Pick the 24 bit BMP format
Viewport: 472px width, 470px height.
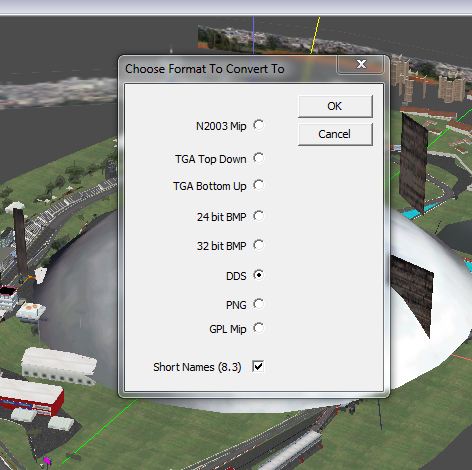[x=258, y=216]
